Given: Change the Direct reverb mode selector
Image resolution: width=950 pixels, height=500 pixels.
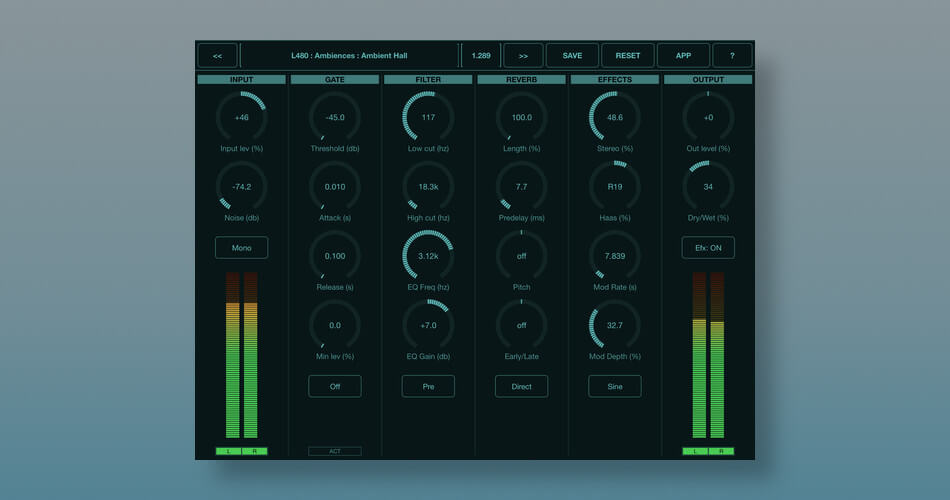Looking at the screenshot, I should 521,386.
